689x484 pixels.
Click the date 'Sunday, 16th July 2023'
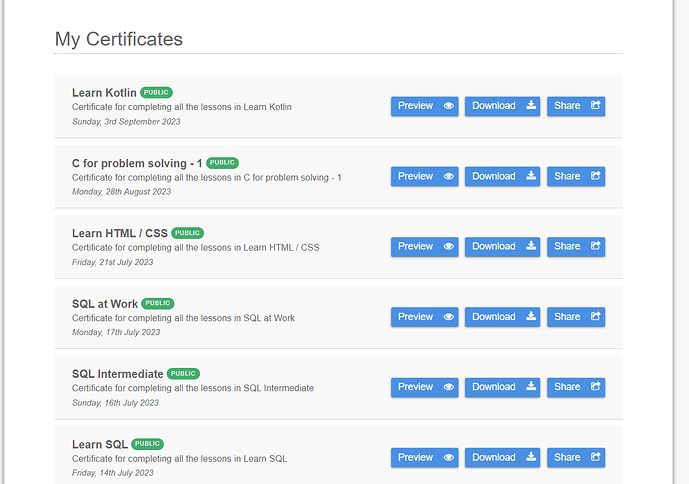click(115, 403)
